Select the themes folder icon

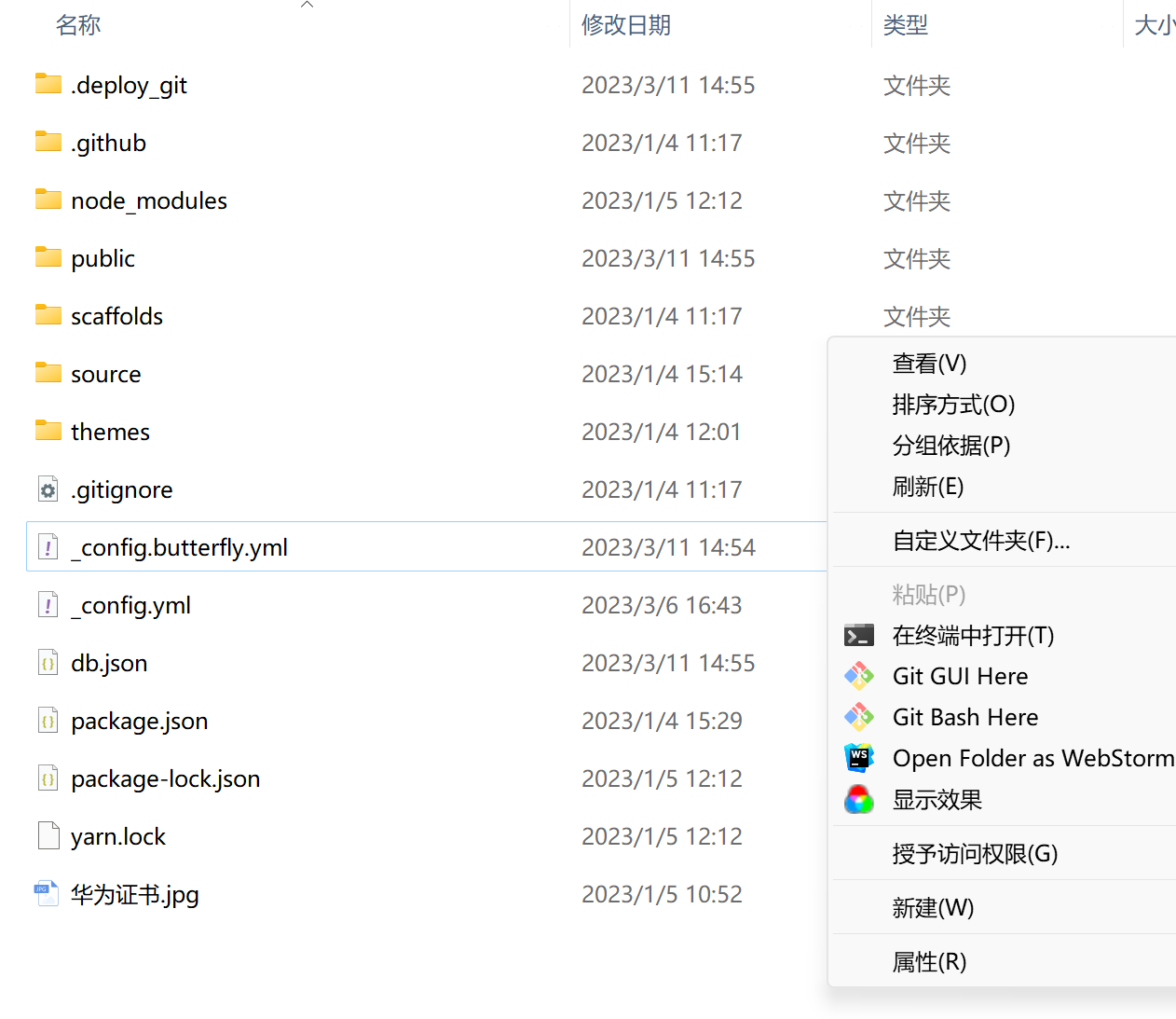tap(48, 431)
